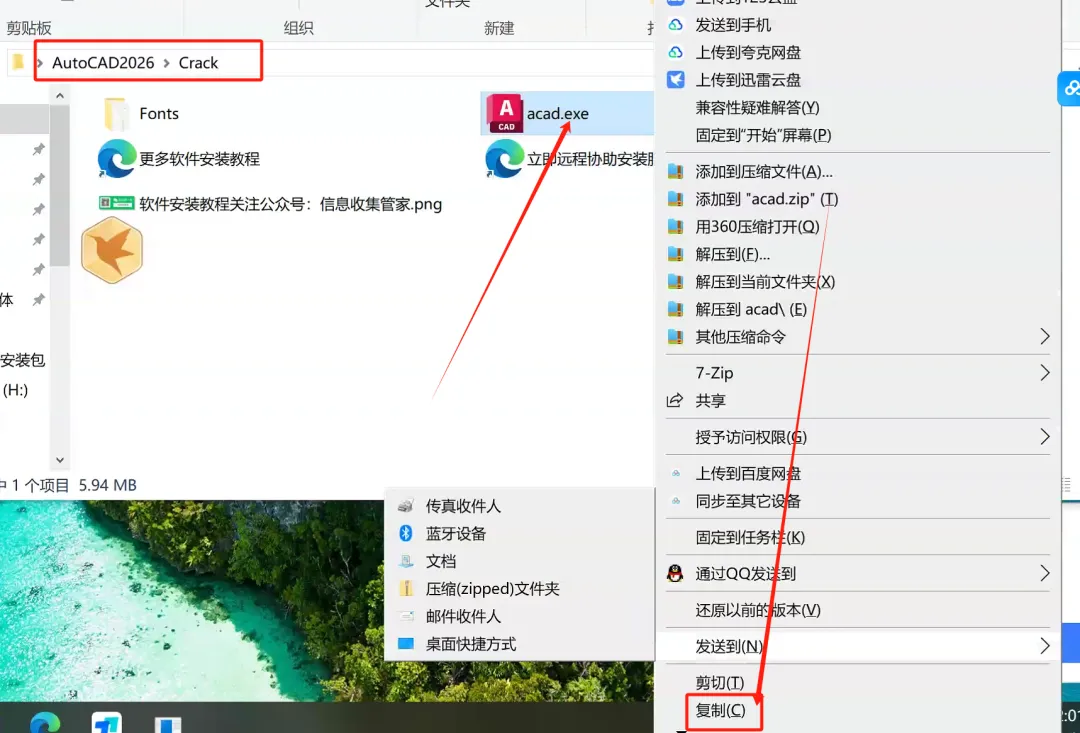Expand the 7-Zip submenu arrow

coord(1045,373)
